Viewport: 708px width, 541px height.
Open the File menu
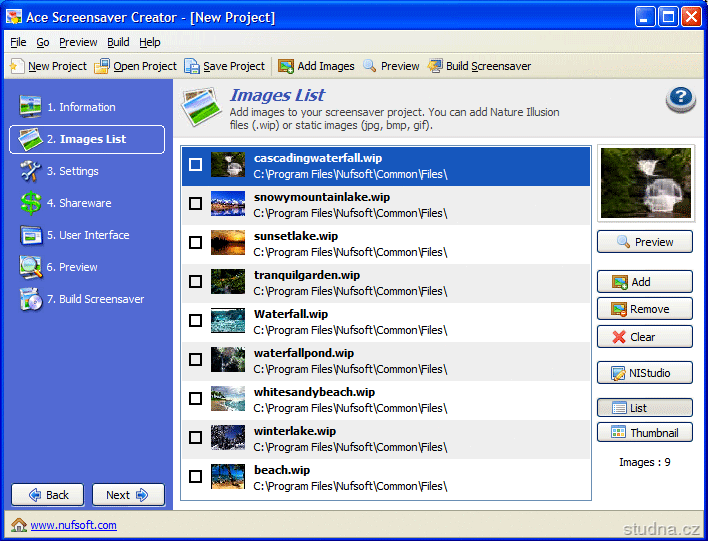[x=19, y=42]
